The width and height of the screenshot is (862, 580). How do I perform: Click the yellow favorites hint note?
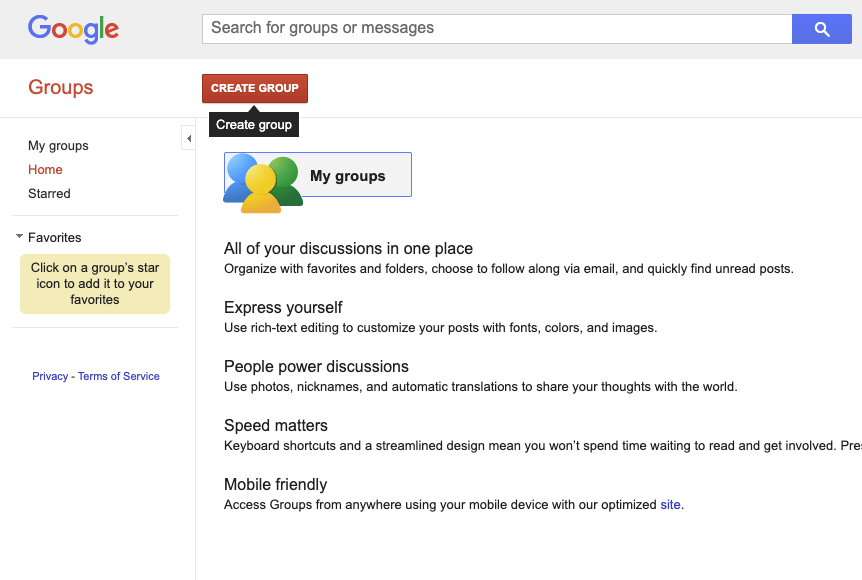click(x=94, y=284)
